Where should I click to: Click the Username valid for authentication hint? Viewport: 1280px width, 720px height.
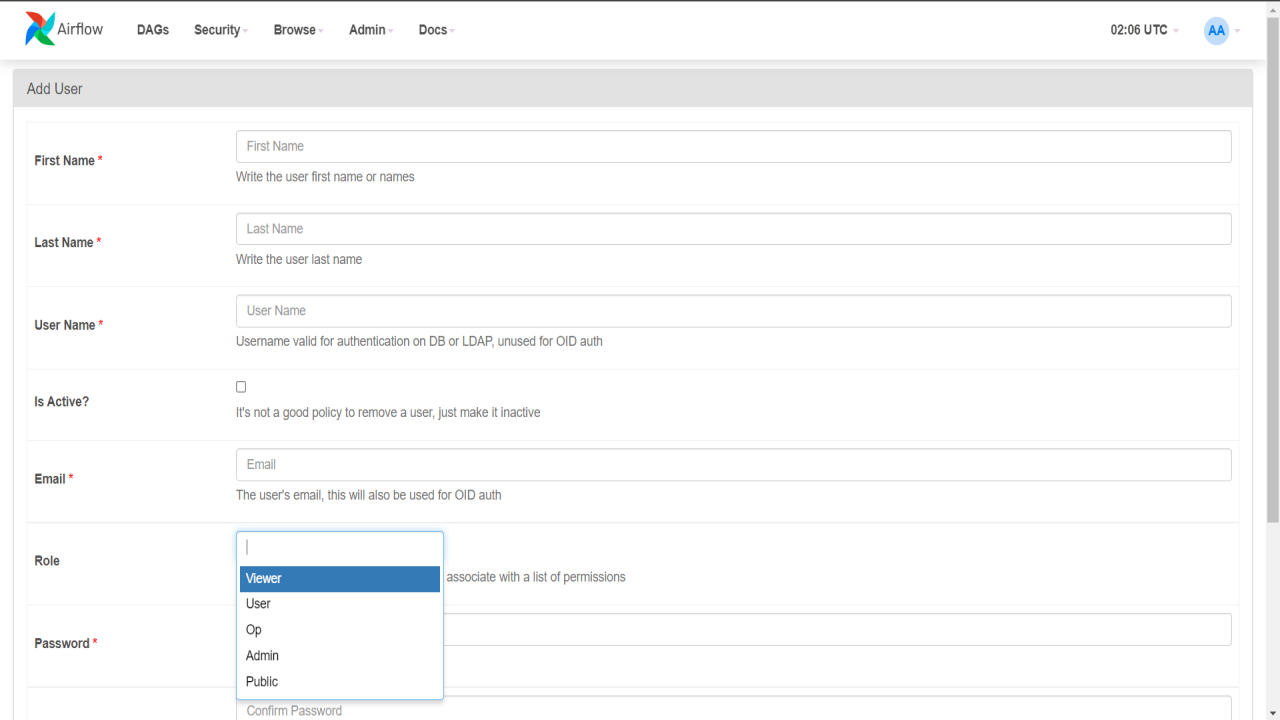[x=419, y=341]
